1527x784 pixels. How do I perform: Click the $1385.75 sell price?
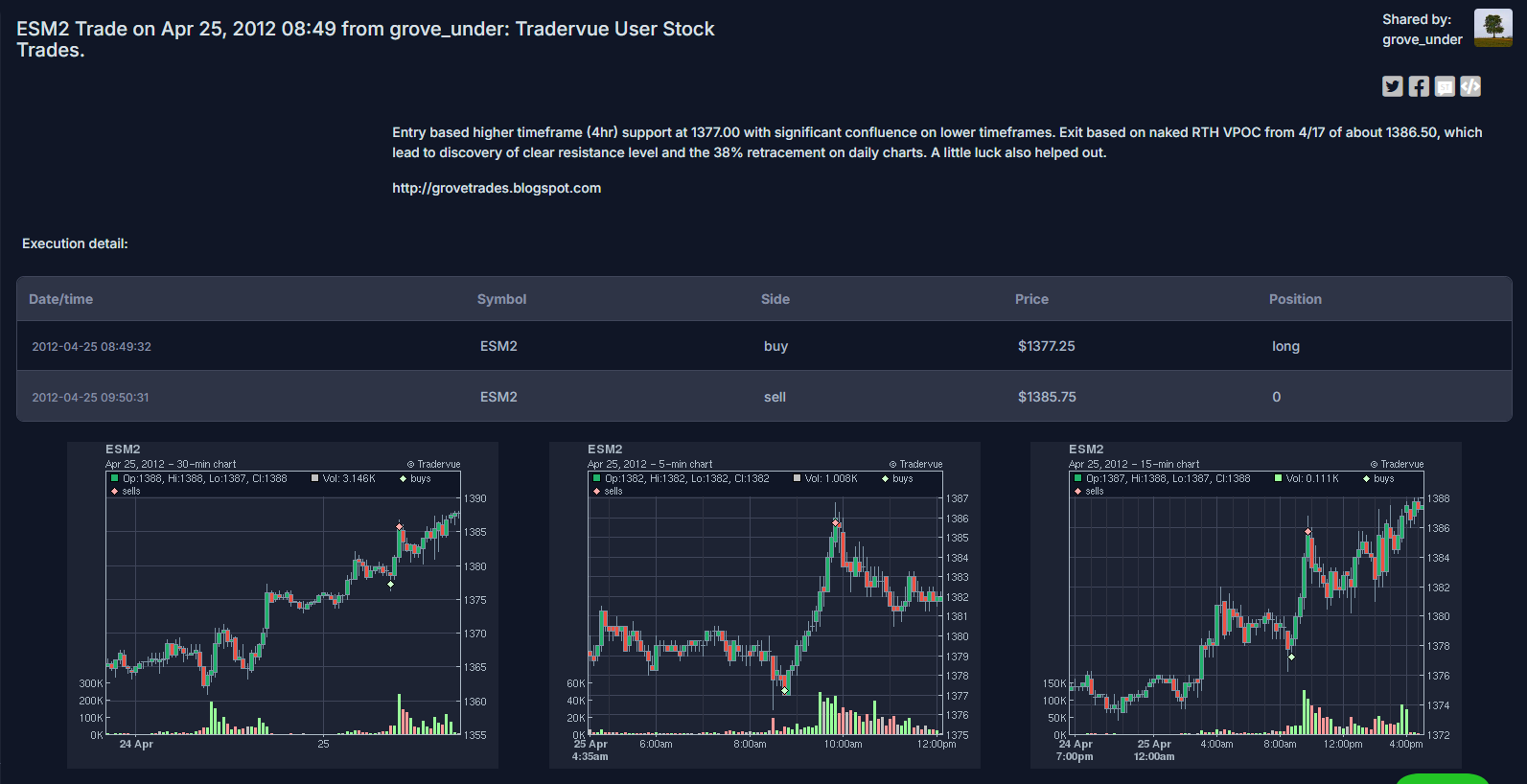[1047, 397]
